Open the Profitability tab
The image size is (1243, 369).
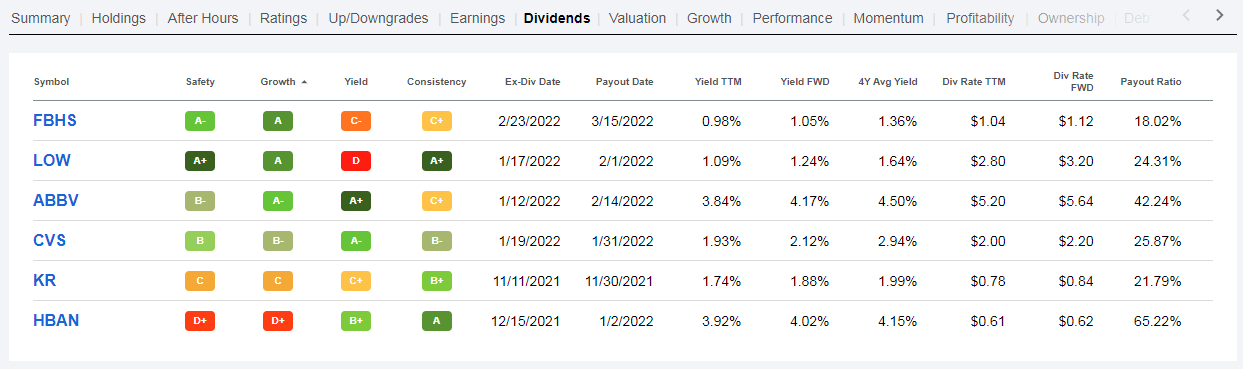click(980, 18)
